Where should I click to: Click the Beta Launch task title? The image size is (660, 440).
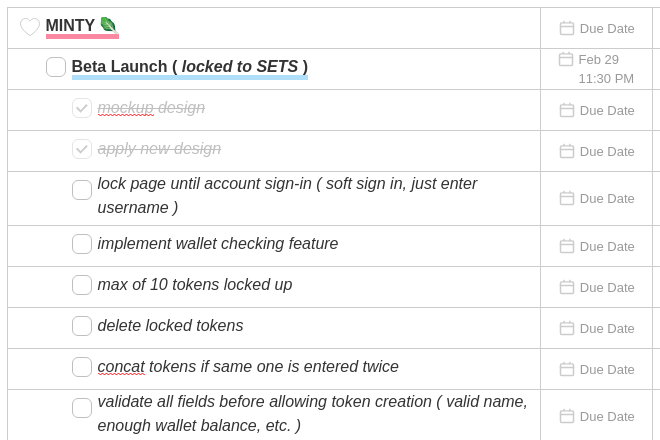[189, 67]
